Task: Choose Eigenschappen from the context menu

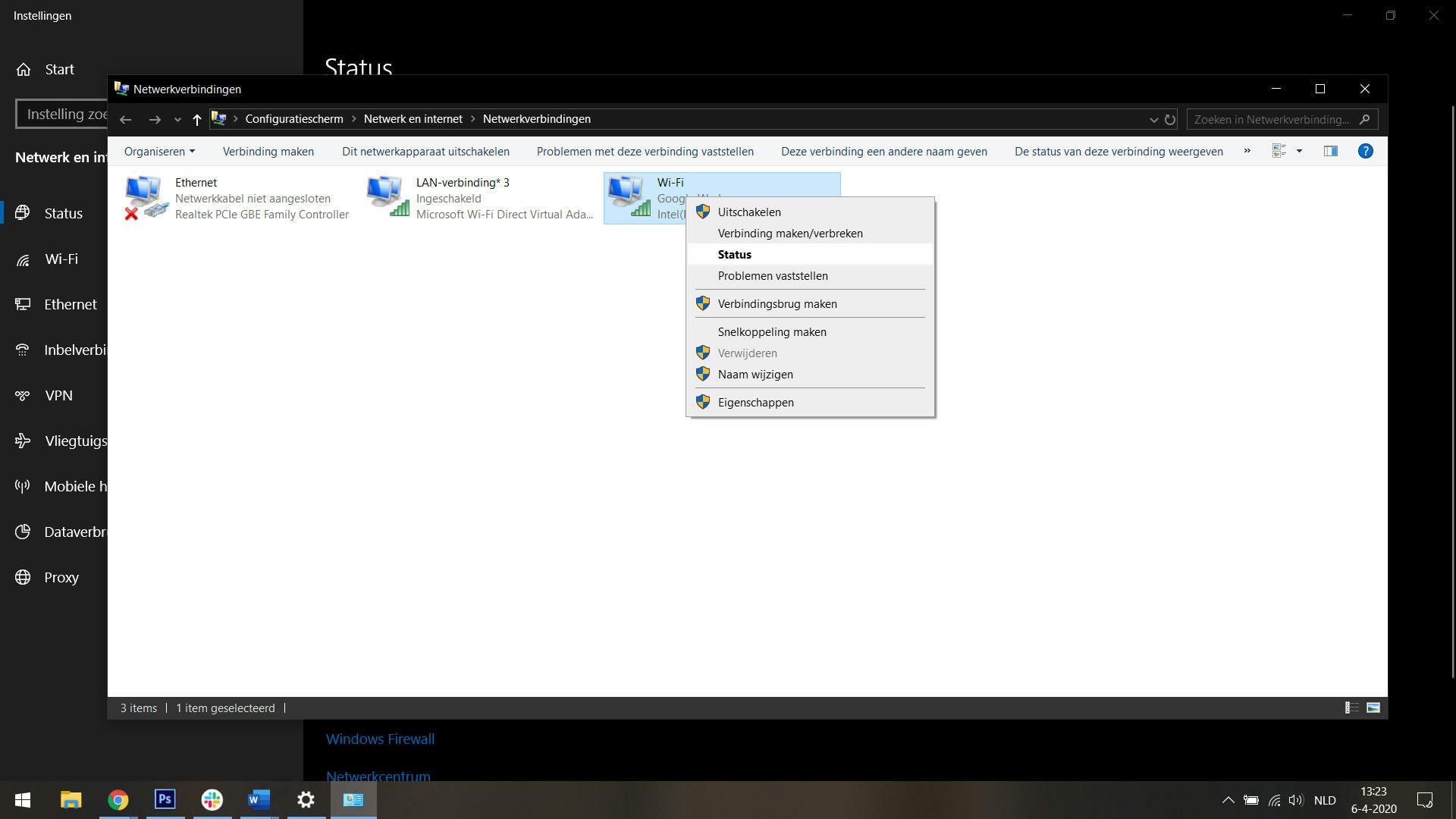Action: 755,403
